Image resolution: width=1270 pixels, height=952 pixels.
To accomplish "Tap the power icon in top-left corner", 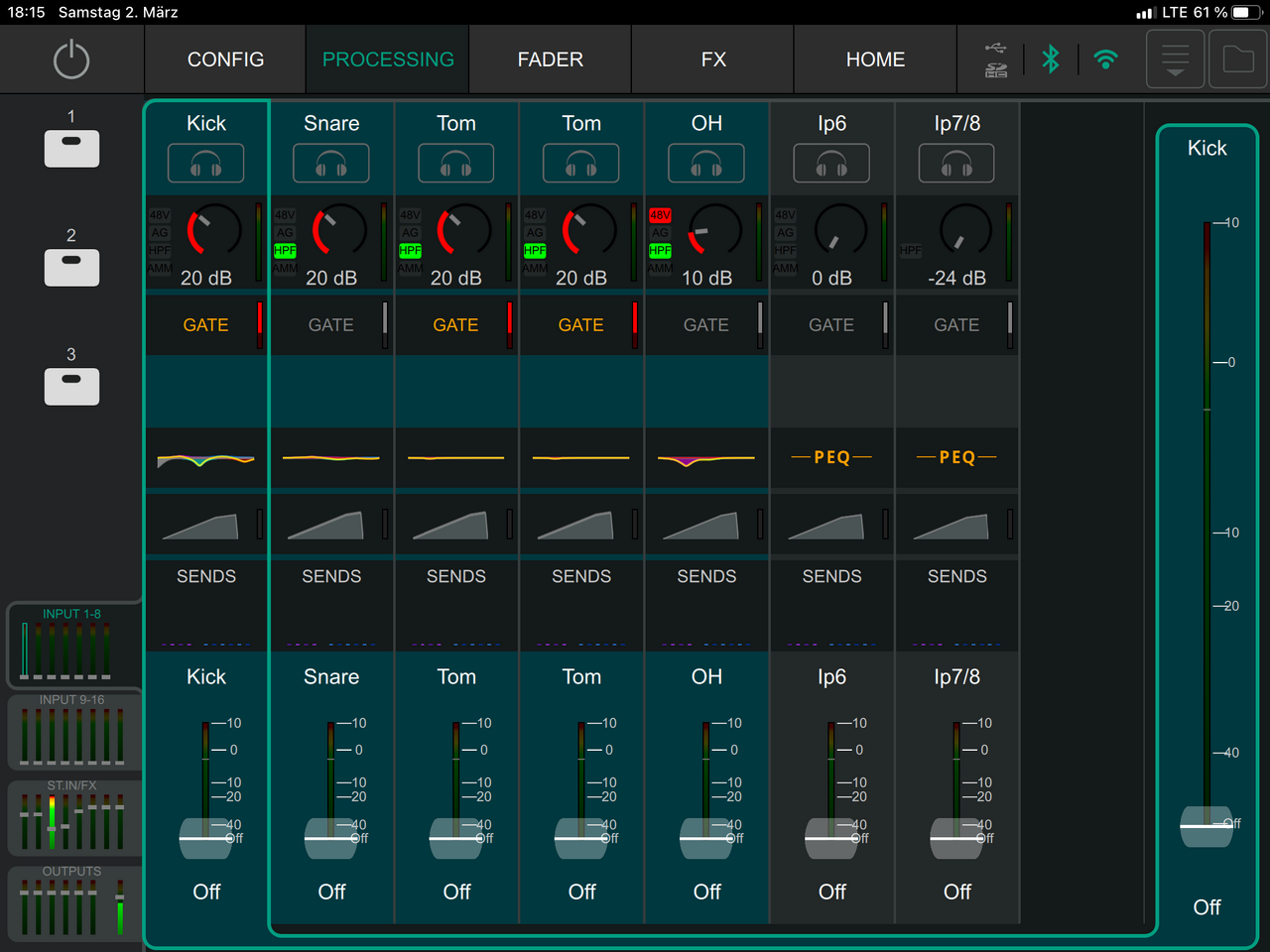I will [71, 59].
